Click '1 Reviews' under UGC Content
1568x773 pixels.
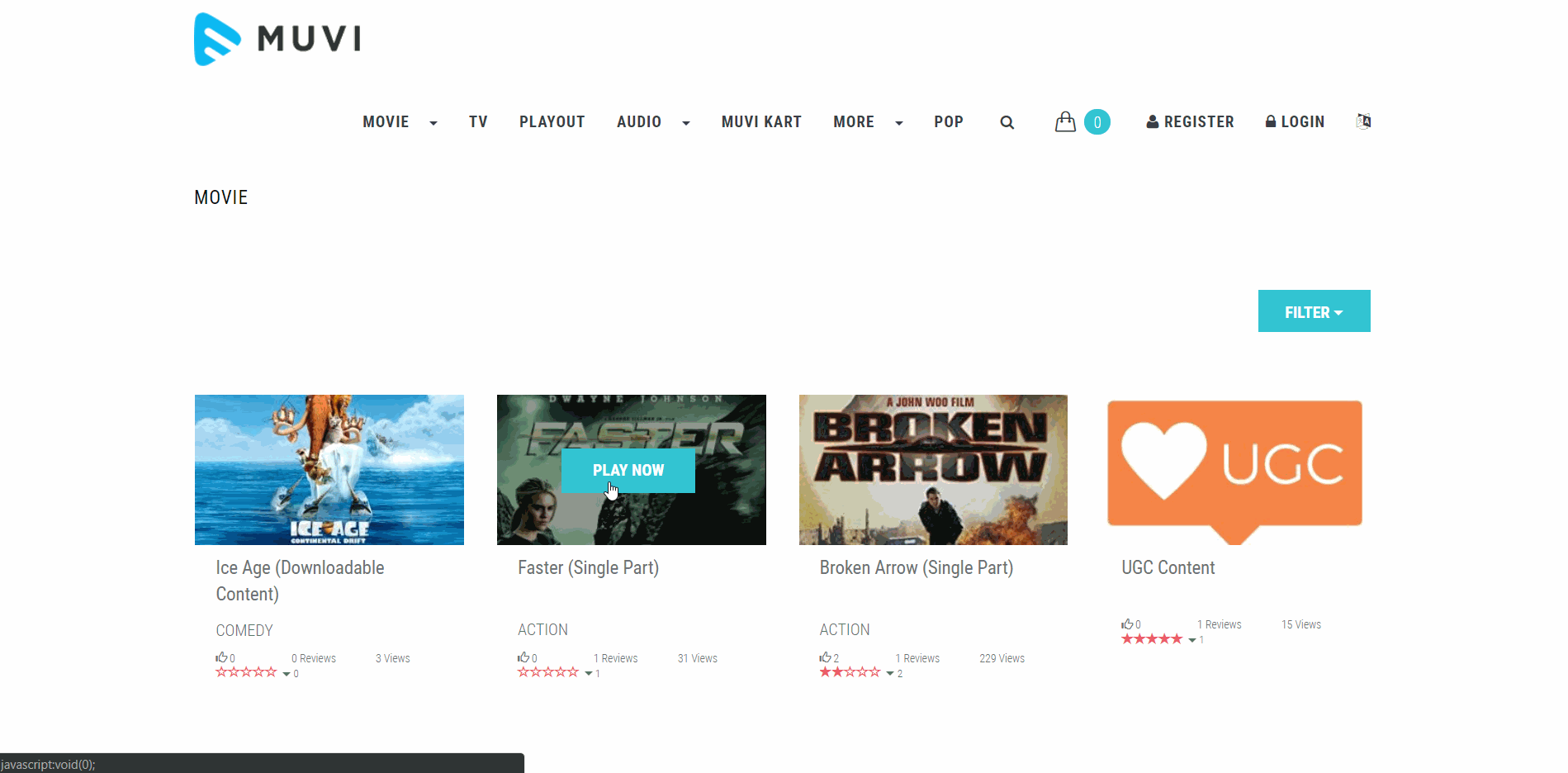click(x=1220, y=624)
